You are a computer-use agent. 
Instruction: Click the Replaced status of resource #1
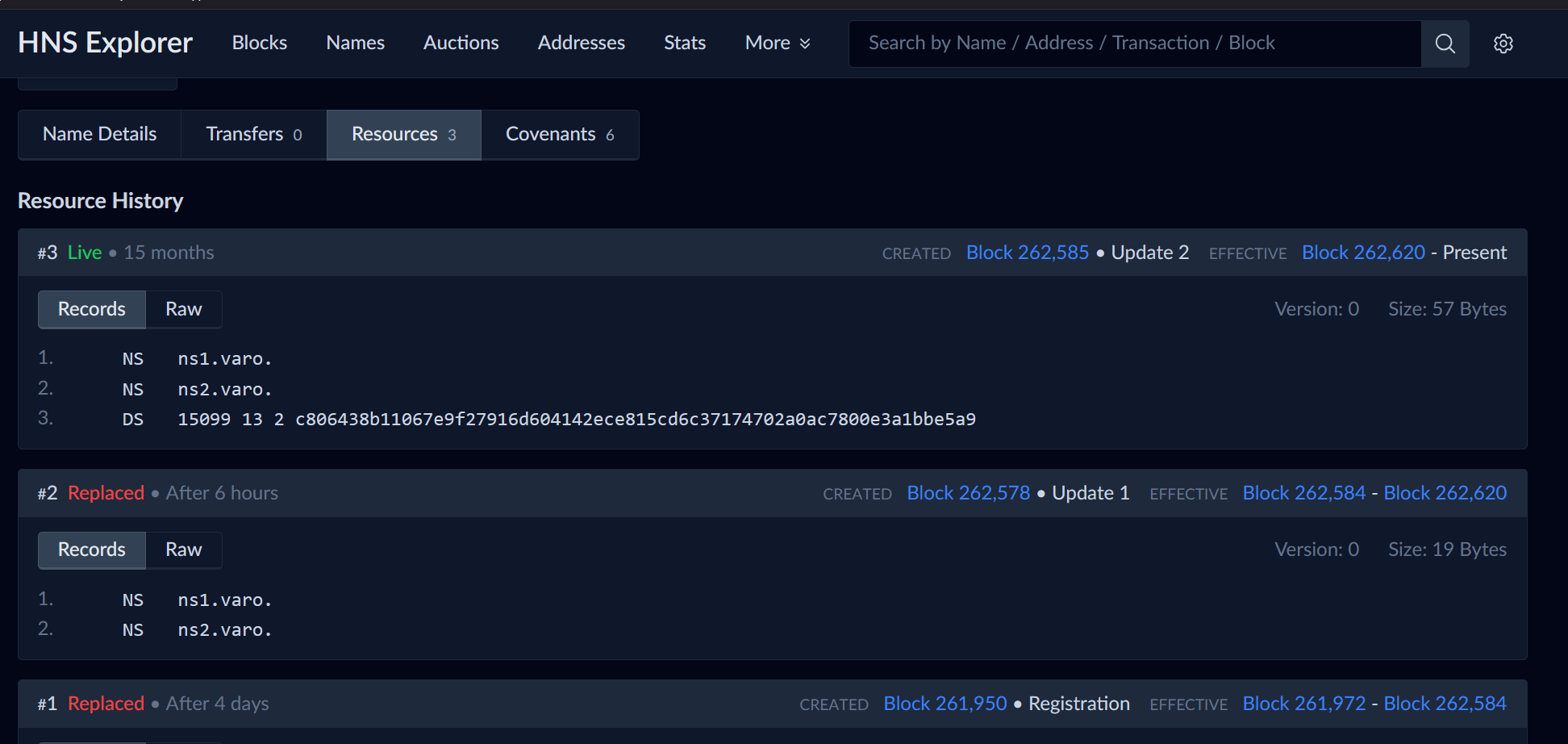(x=106, y=704)
